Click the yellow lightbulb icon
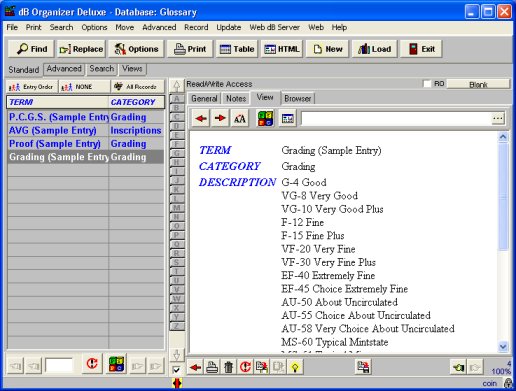 pyautogui.click(x=295, y=367)
